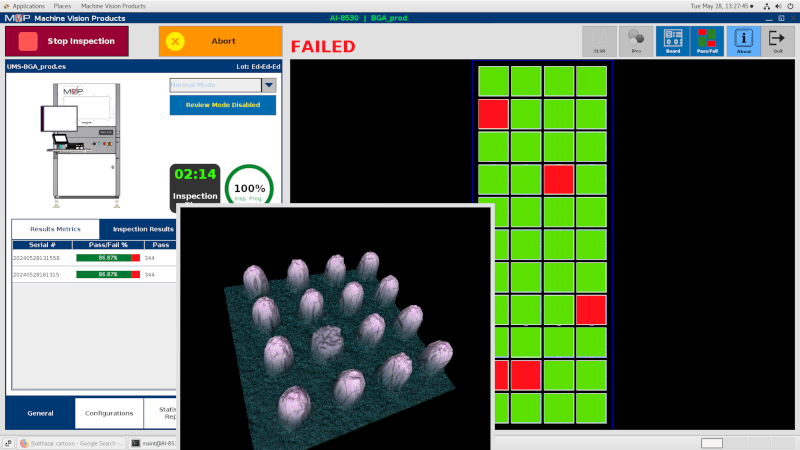
Task: Click the AI-8530 | BGA_prod title text
Action: (x=368, y=18)
